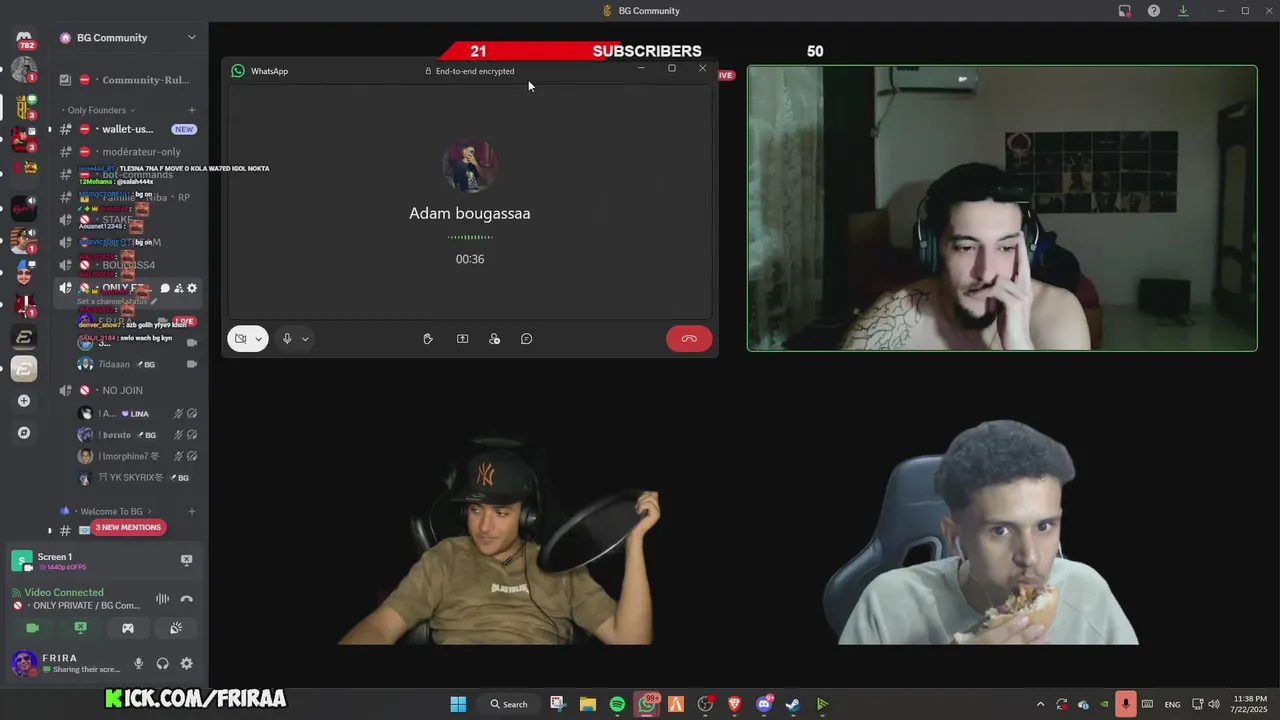Toggle noise suppression waveform icon
This screenshot has height=720, width=1280.
coord(162,599)
